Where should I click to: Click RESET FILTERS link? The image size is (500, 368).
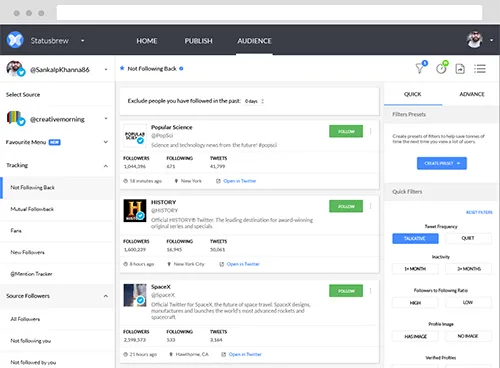pos(479,212)
